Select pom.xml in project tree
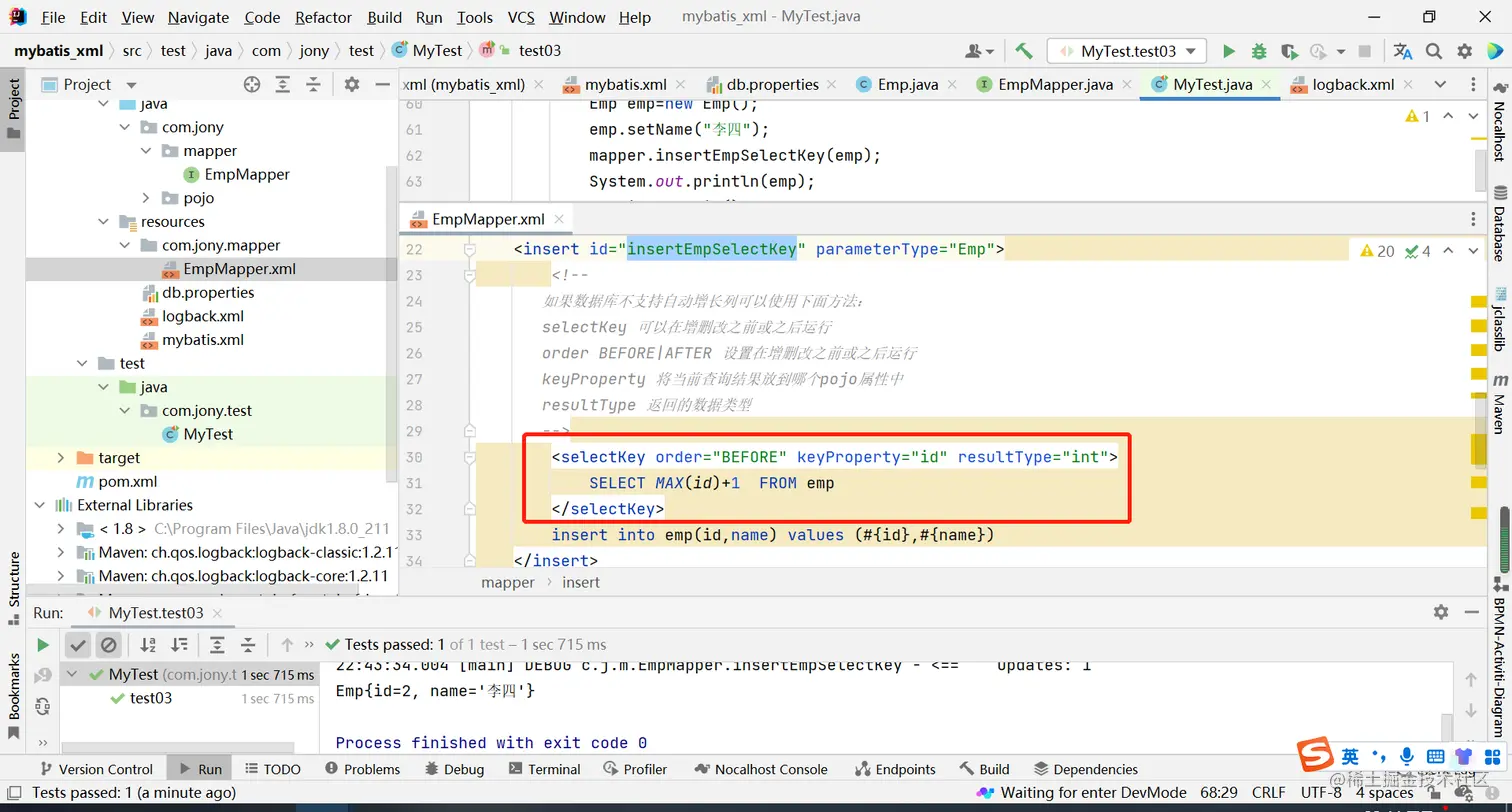 point(128,481)
